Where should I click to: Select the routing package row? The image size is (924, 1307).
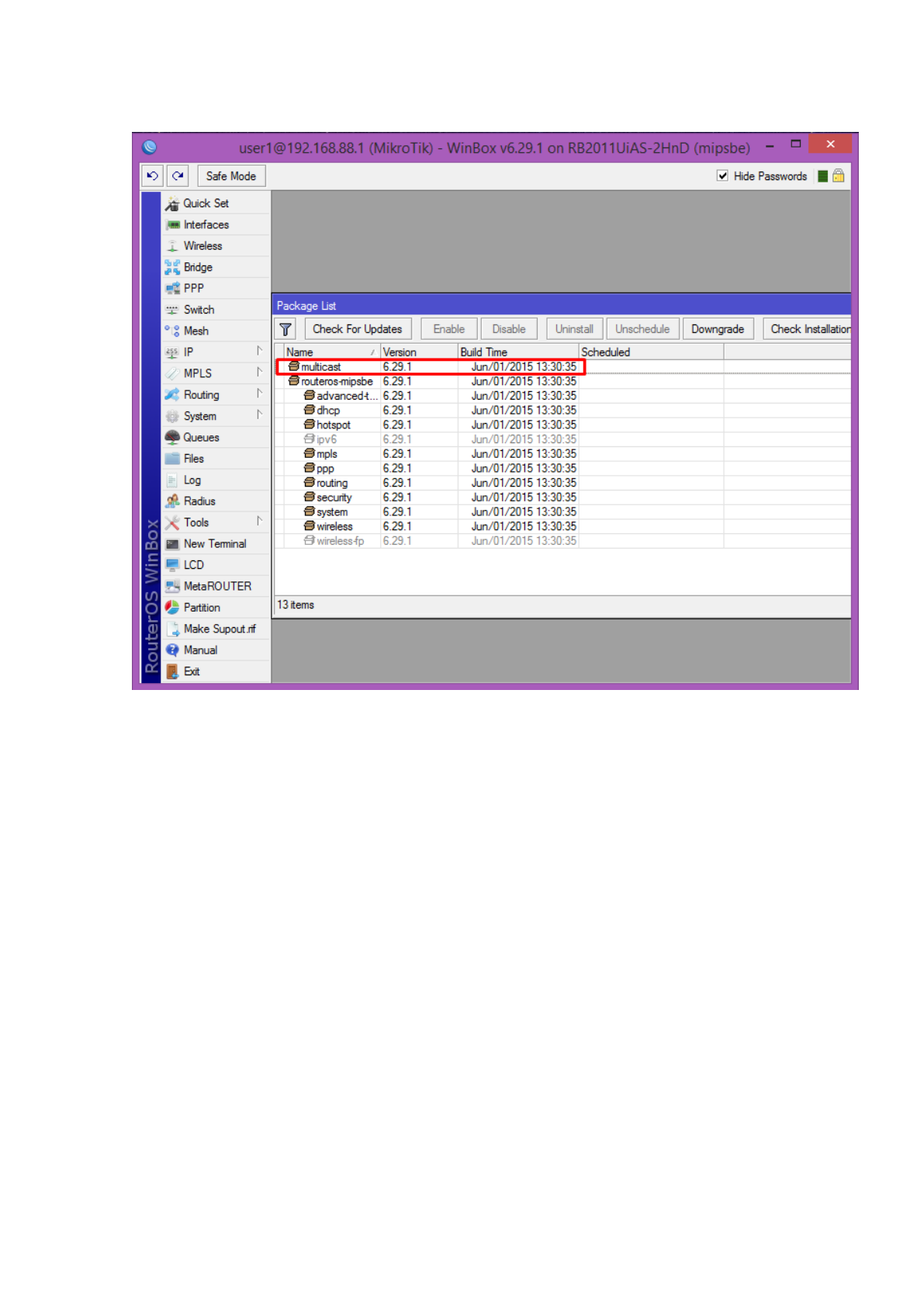click(563, 483)
